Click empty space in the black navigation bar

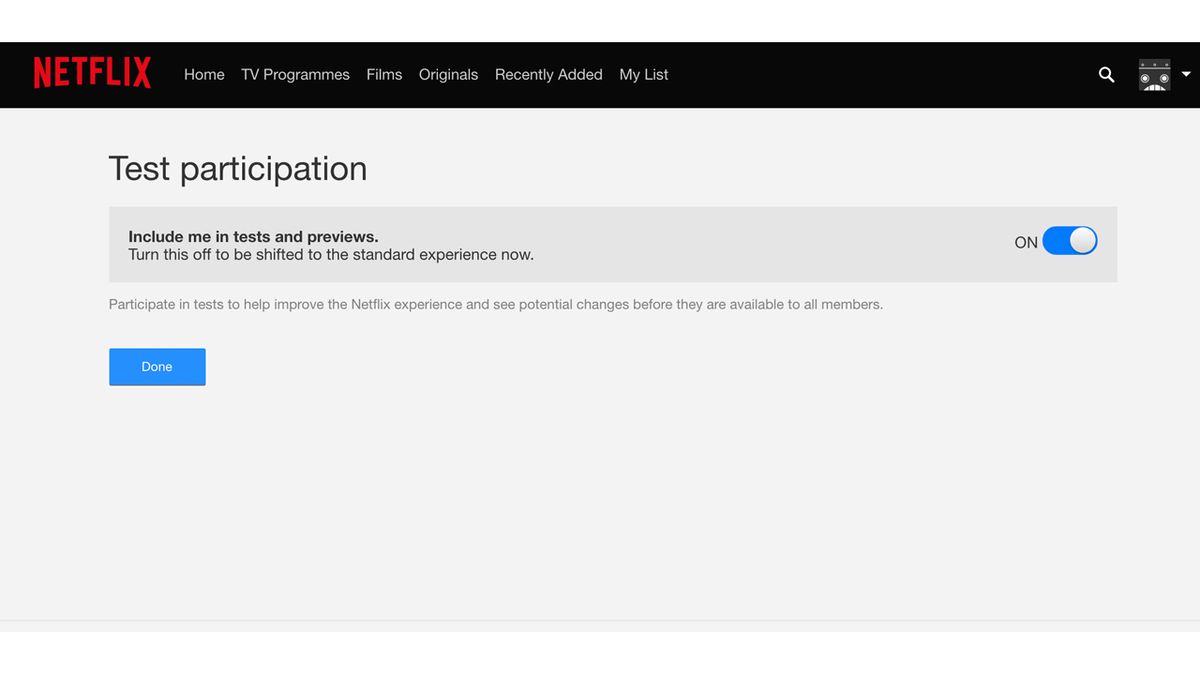pos(880,75)
